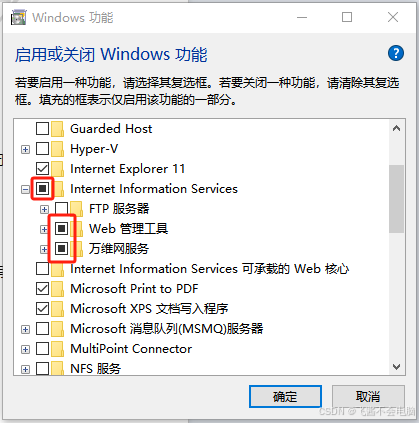
Task: Select the Microsoft XPS 文档写入程序 item
Action: click(149, 309)
